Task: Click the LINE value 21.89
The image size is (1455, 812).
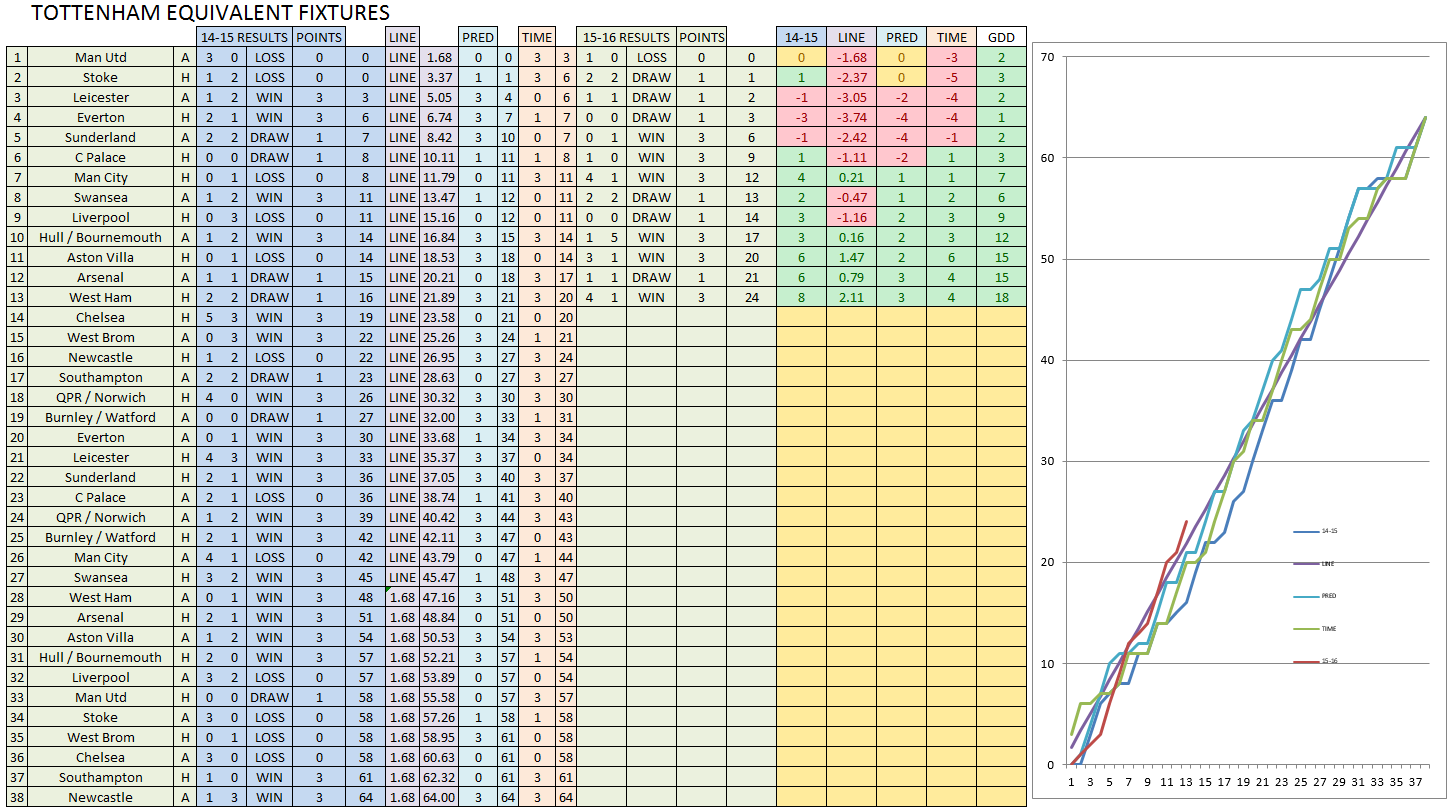Action: click(440, 297)
